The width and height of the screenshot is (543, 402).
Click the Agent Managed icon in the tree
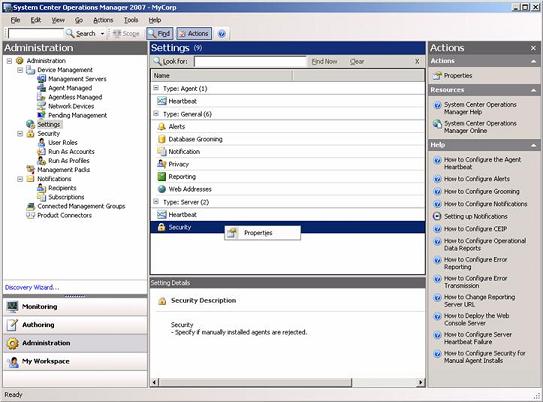tap(42, 88)
